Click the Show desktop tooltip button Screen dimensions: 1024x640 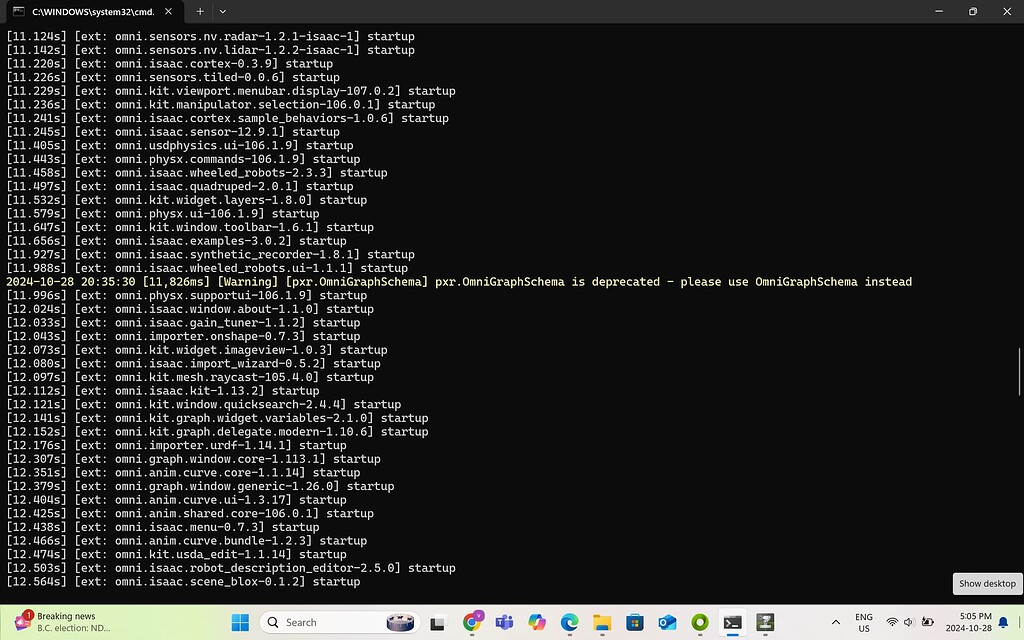(x=987, y=584)
